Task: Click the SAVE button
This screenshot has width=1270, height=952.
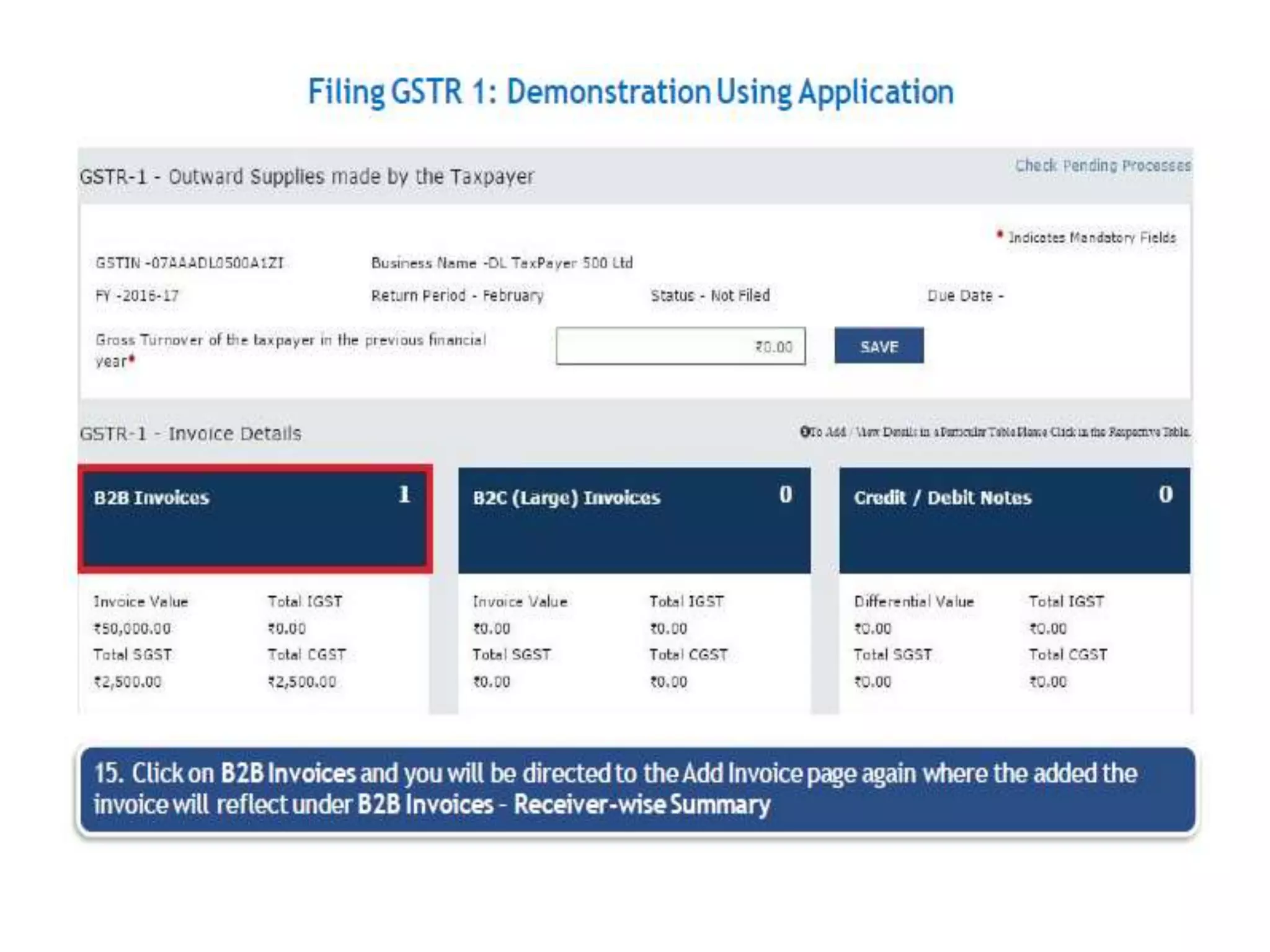Action: (879, 346)
